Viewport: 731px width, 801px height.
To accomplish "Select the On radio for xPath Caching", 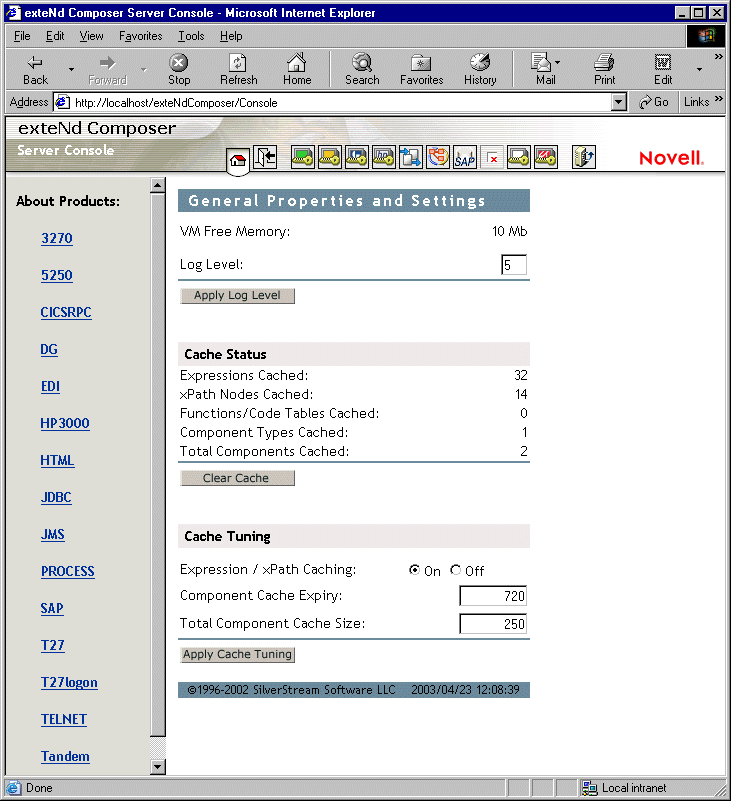I will point(414,570).
